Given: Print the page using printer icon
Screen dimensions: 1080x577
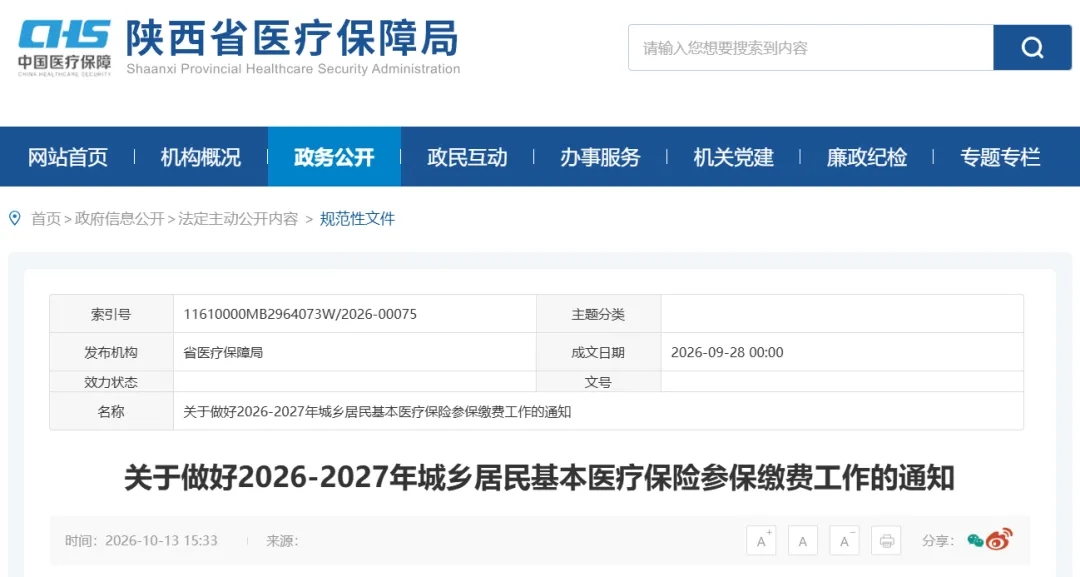Looking at the screenshot, I should tap(886, 541).
